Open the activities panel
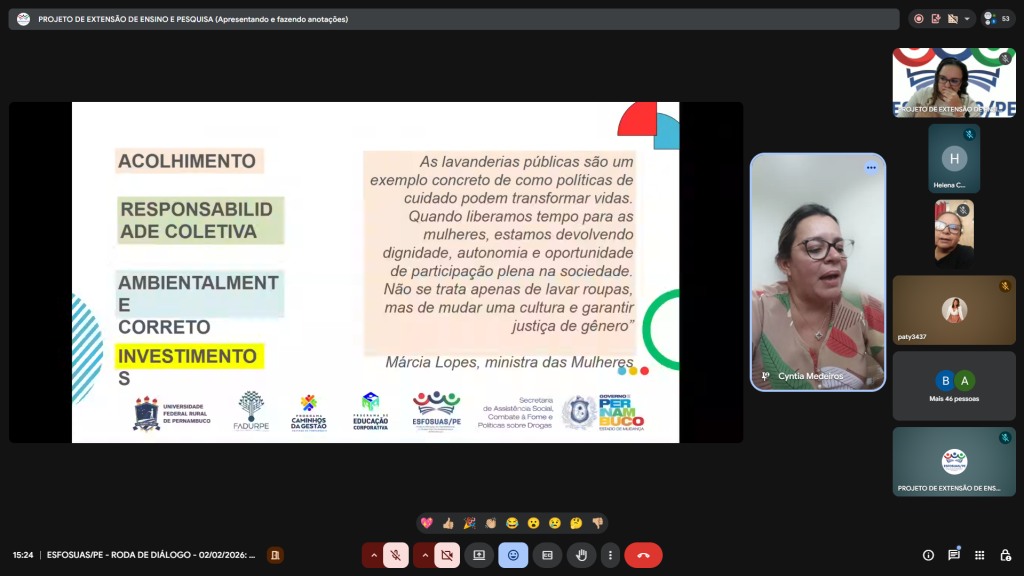 tap(979, 555)
